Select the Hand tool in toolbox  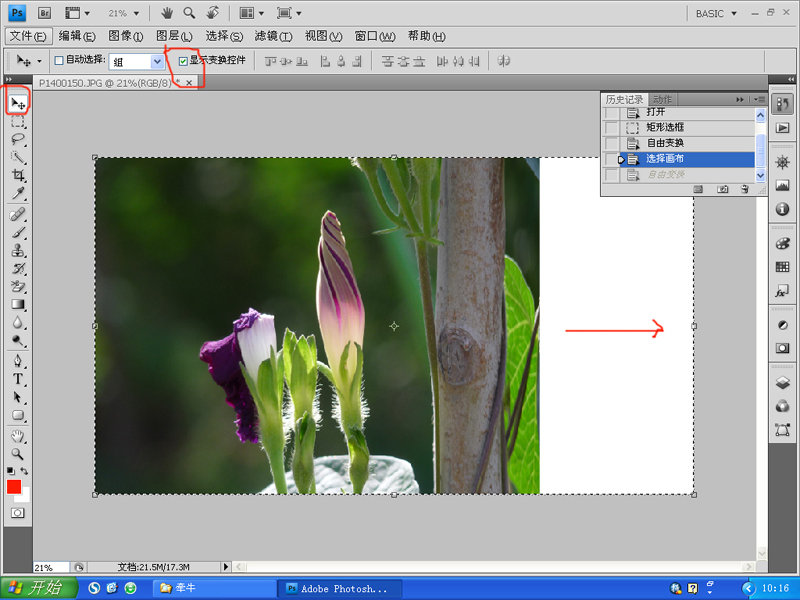[18, 436]
